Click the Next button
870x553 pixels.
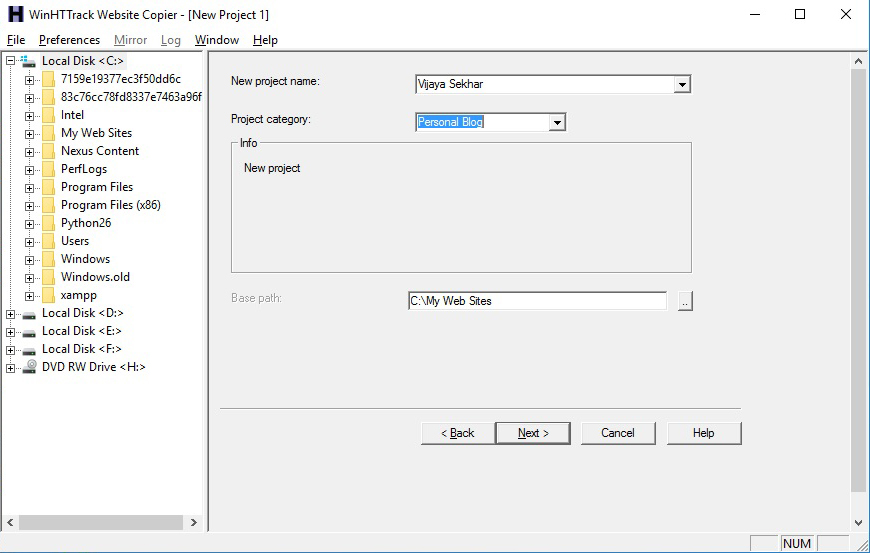(533, 433)
